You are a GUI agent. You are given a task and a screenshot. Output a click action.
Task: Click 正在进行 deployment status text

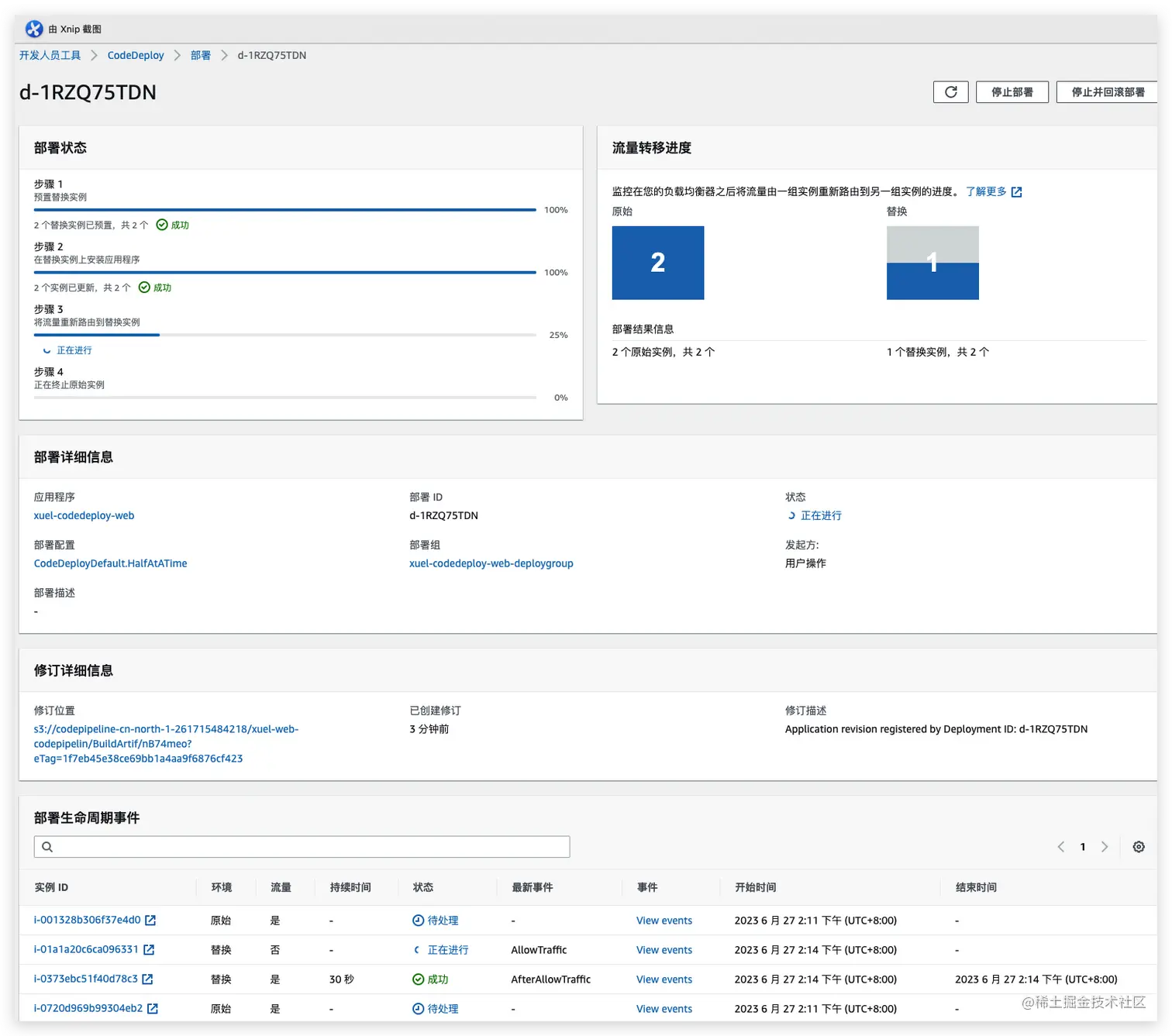821,516
